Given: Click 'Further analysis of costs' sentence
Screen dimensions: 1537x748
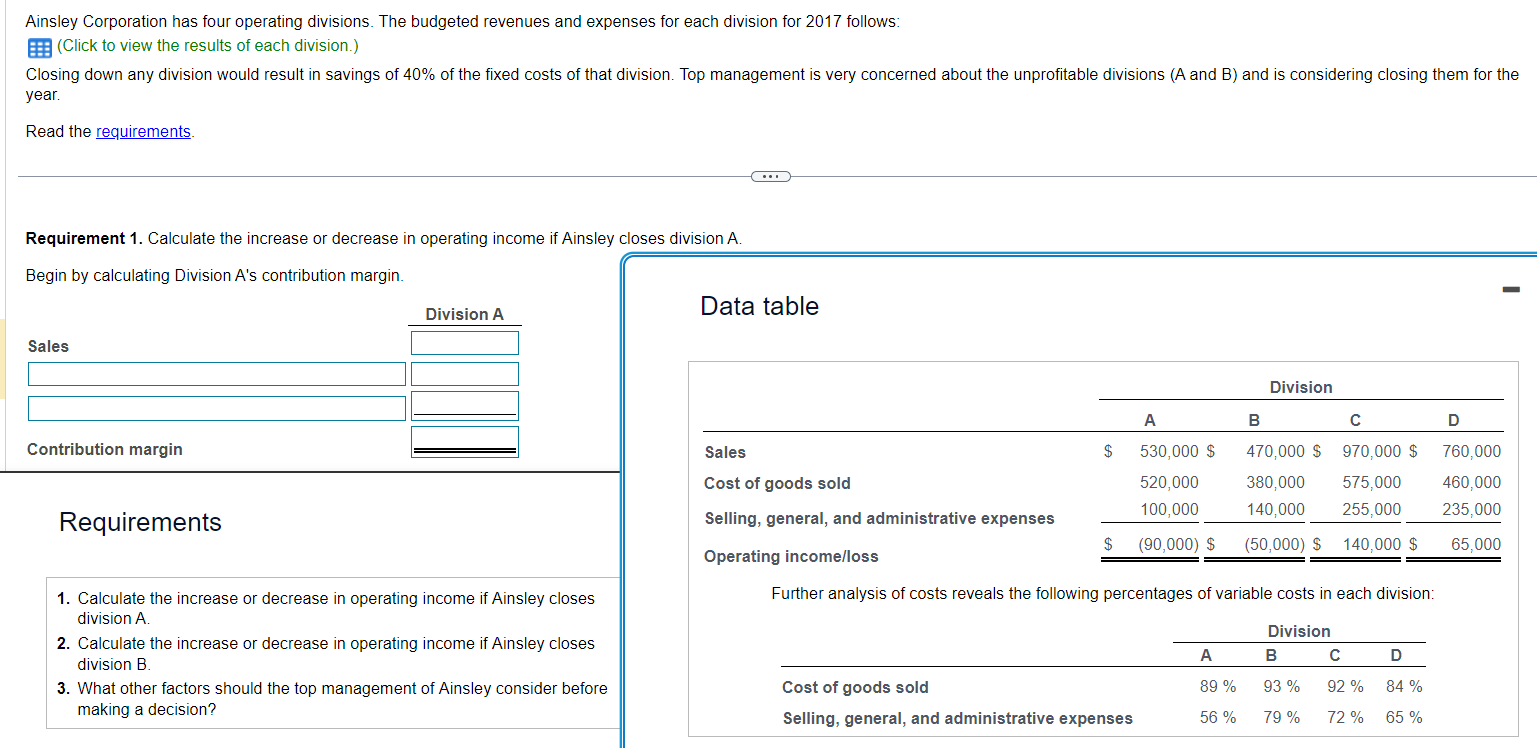Looking at the screenshot, I should click(1102, 594).
